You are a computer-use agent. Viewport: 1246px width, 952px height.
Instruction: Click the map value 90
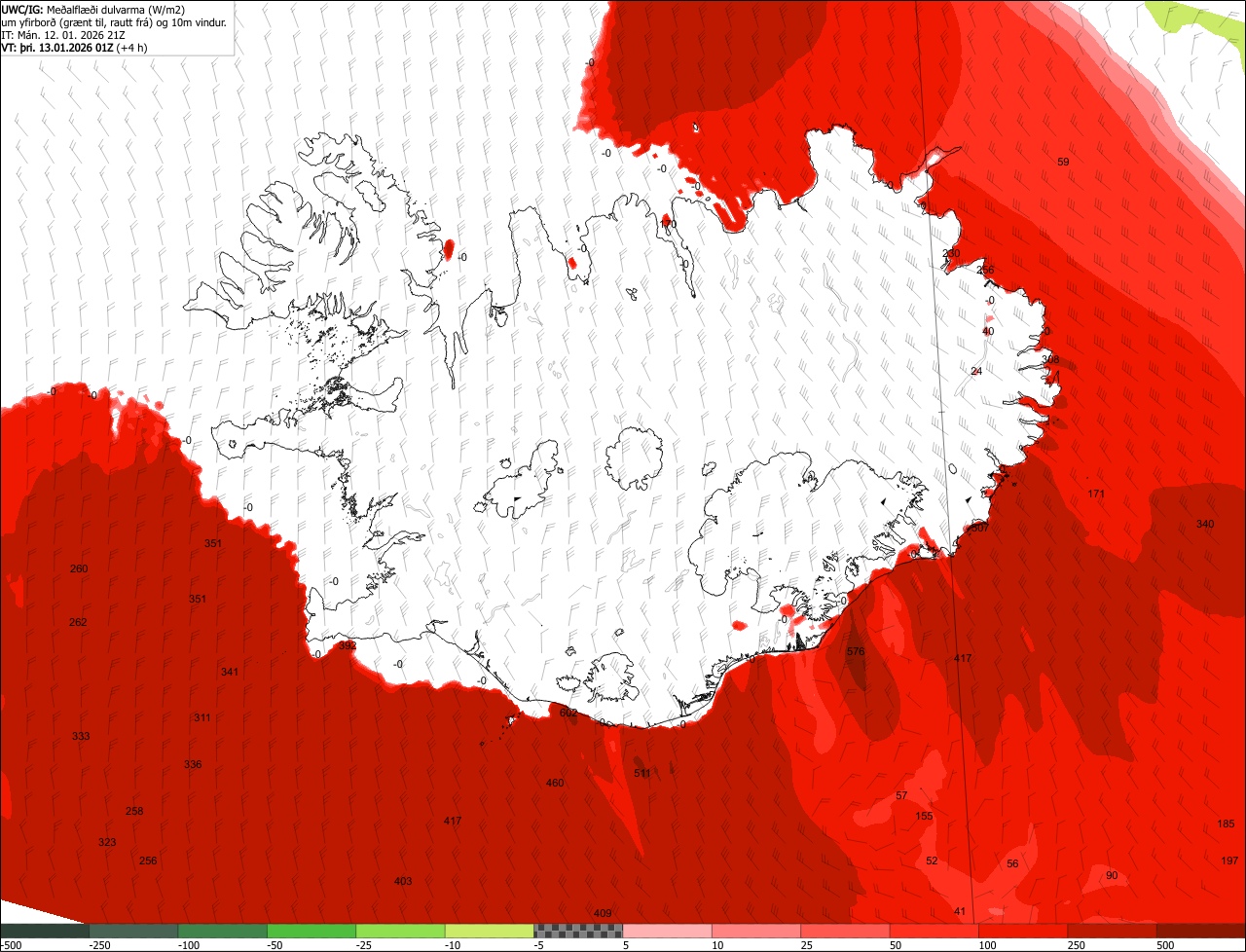pos(1112,875)
